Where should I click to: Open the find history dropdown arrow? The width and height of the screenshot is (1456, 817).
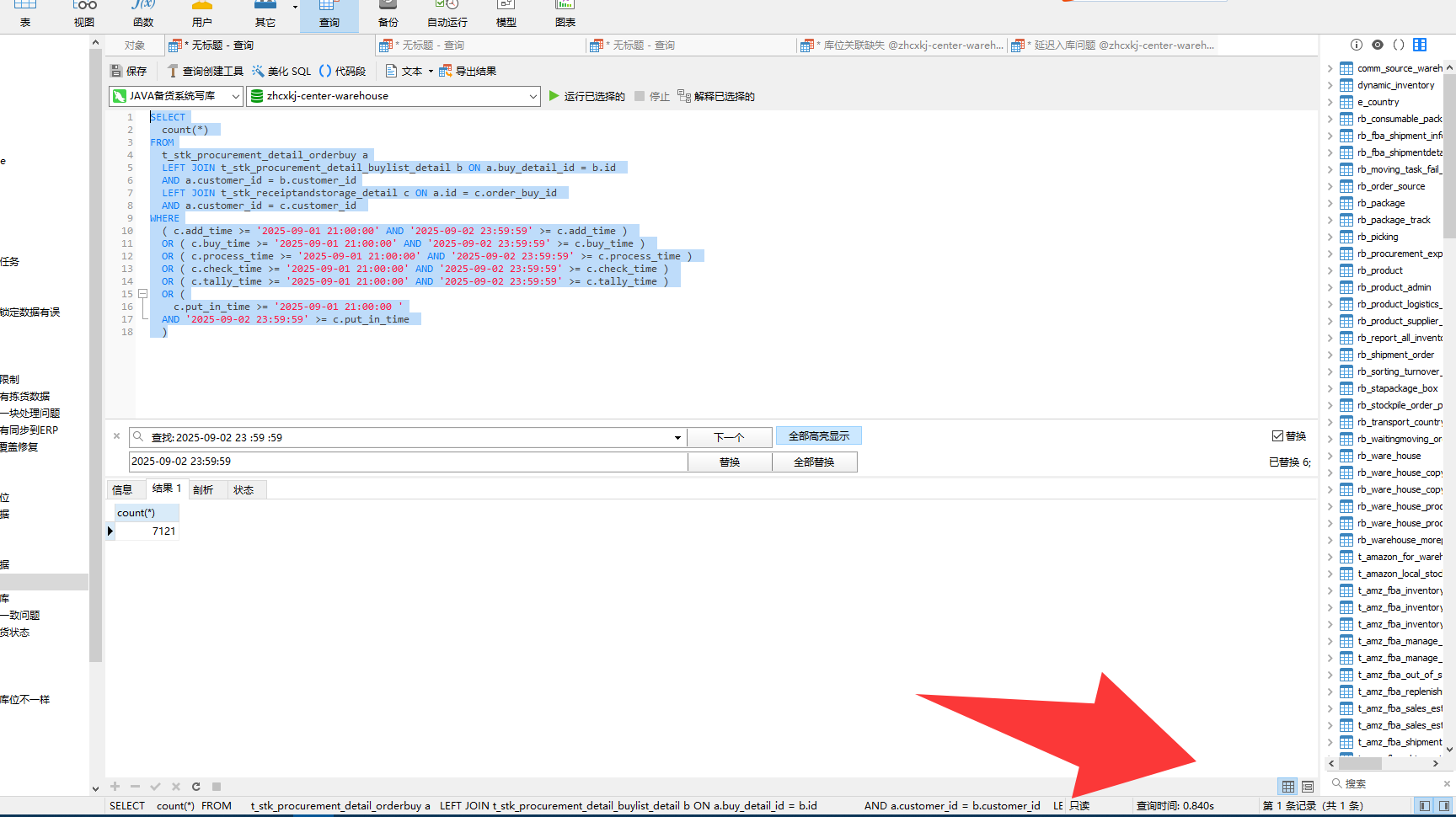[677, 438]
